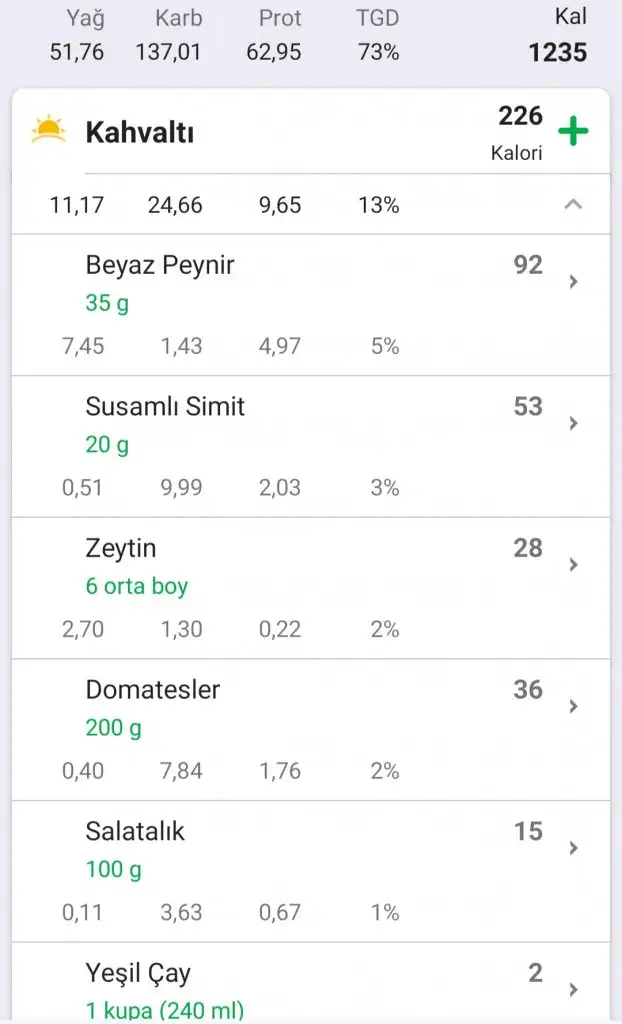The image size is (622, 1024).
Task: Open Salatalık details chevron
Action: (x=573, y=848)
